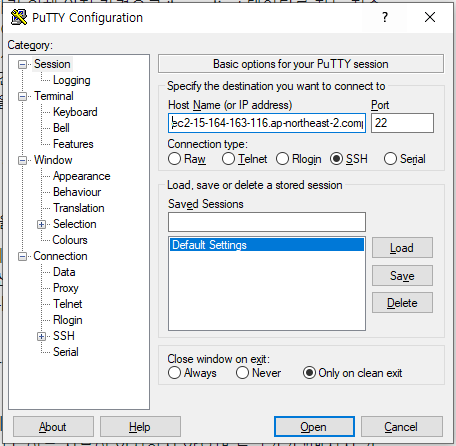Screen dimensions: 456x446
Task: Collapse the Window tree node
Action: pos(22,160)
